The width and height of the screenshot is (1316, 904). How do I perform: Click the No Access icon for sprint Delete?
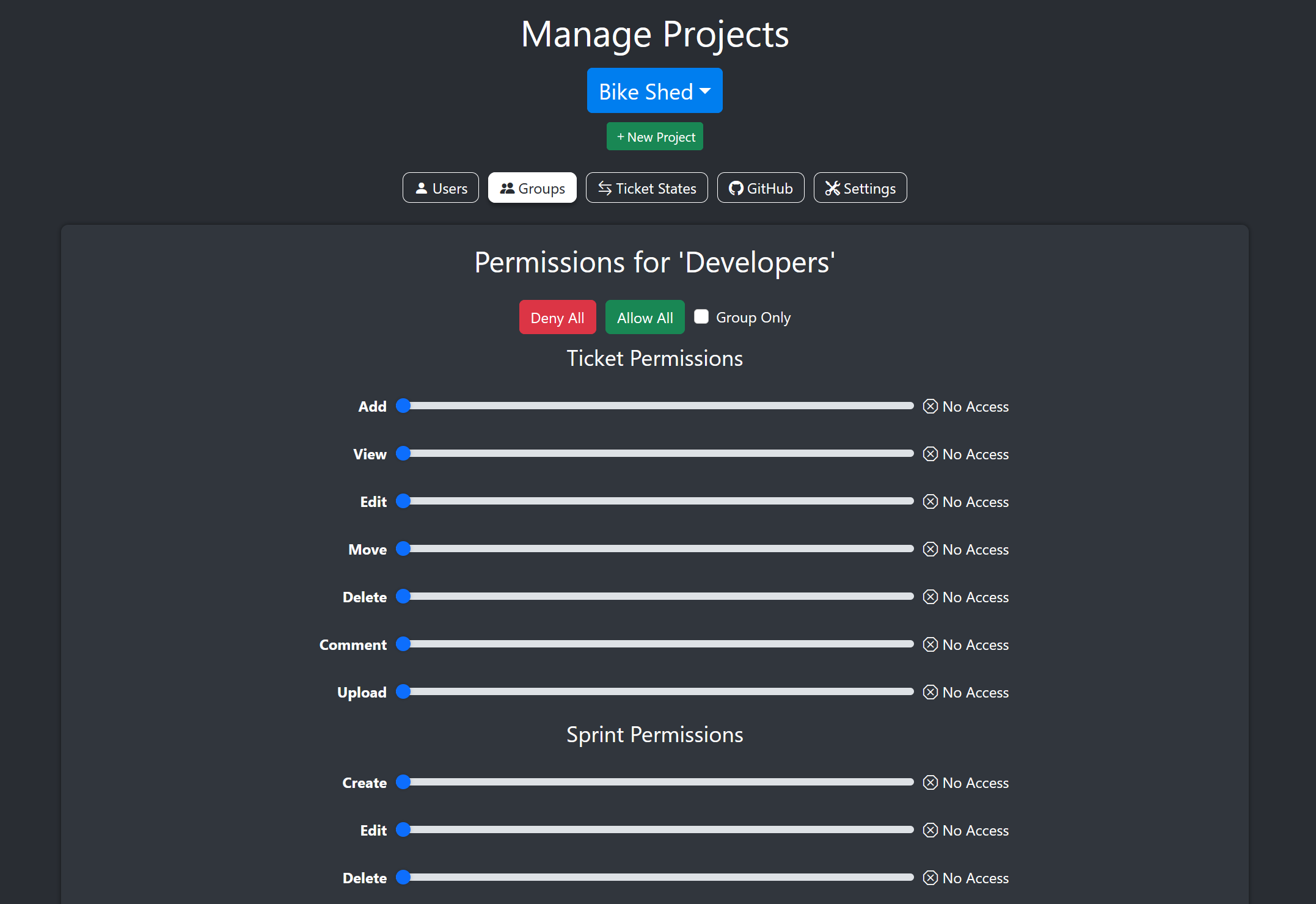(930, 878)
